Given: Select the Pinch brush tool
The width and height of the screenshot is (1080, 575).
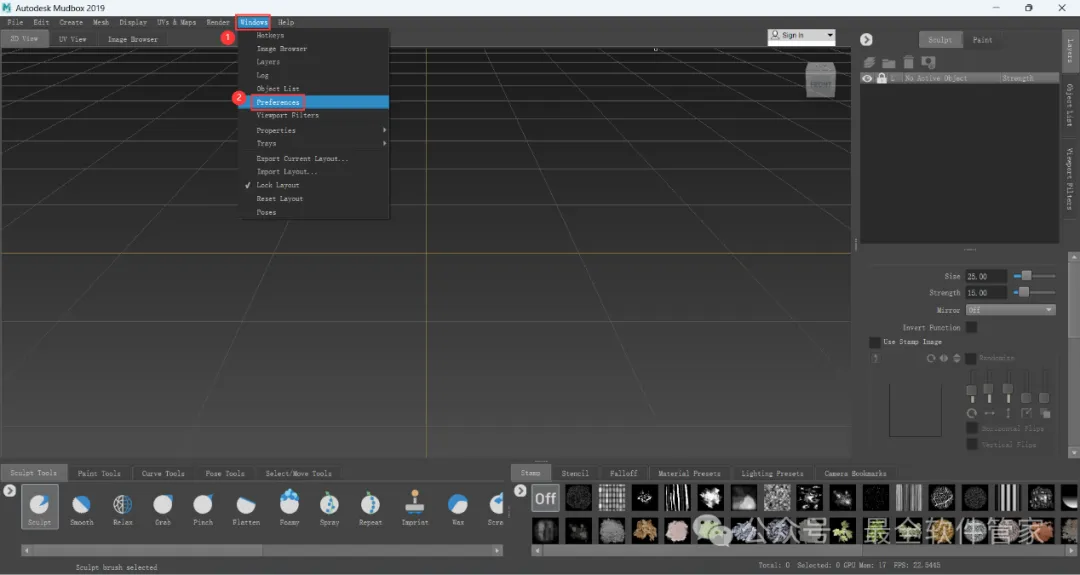Looking at the screenshot, I should click(x=202, y=508).
